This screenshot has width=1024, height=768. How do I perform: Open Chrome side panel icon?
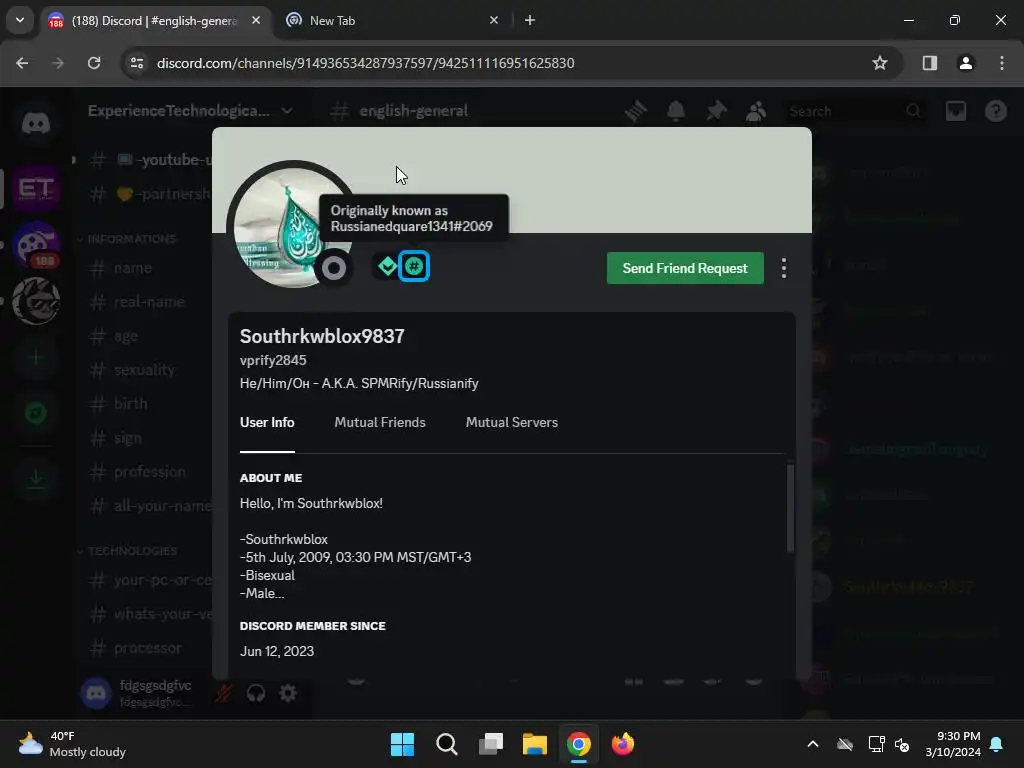(930, 63)
